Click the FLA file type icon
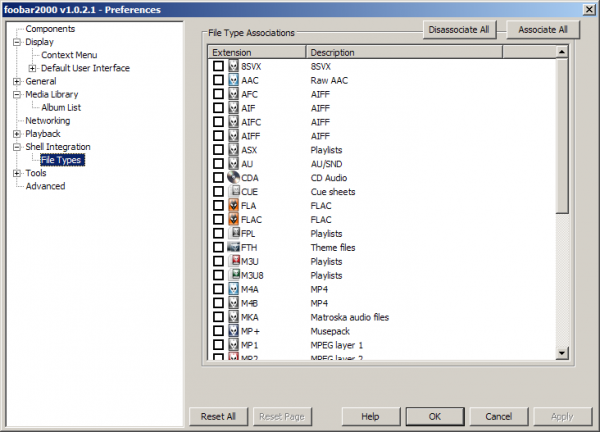The height and width of the screenshot is (432, 600). (233, 205)
